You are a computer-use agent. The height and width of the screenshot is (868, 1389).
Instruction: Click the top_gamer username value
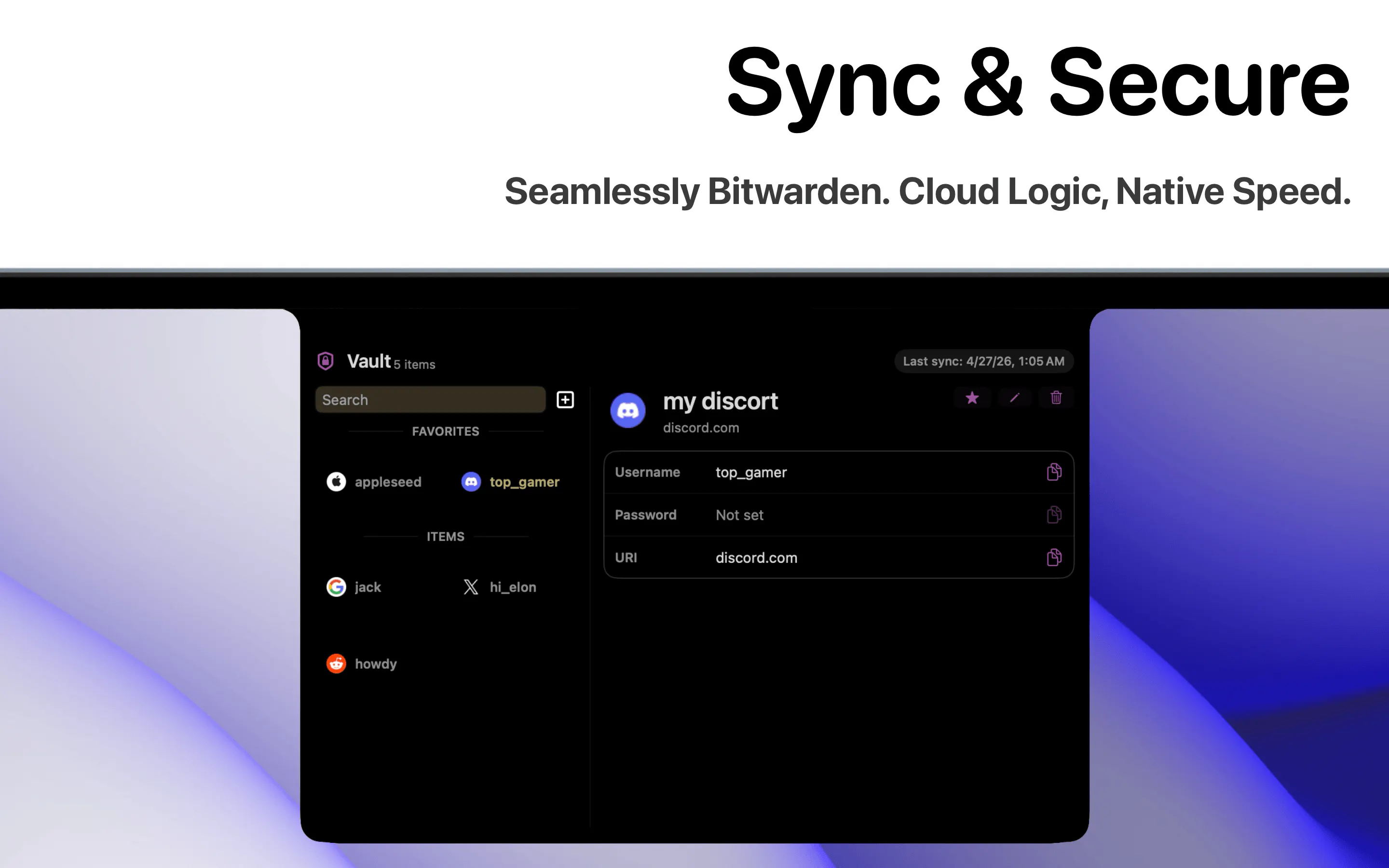[751, 473]
